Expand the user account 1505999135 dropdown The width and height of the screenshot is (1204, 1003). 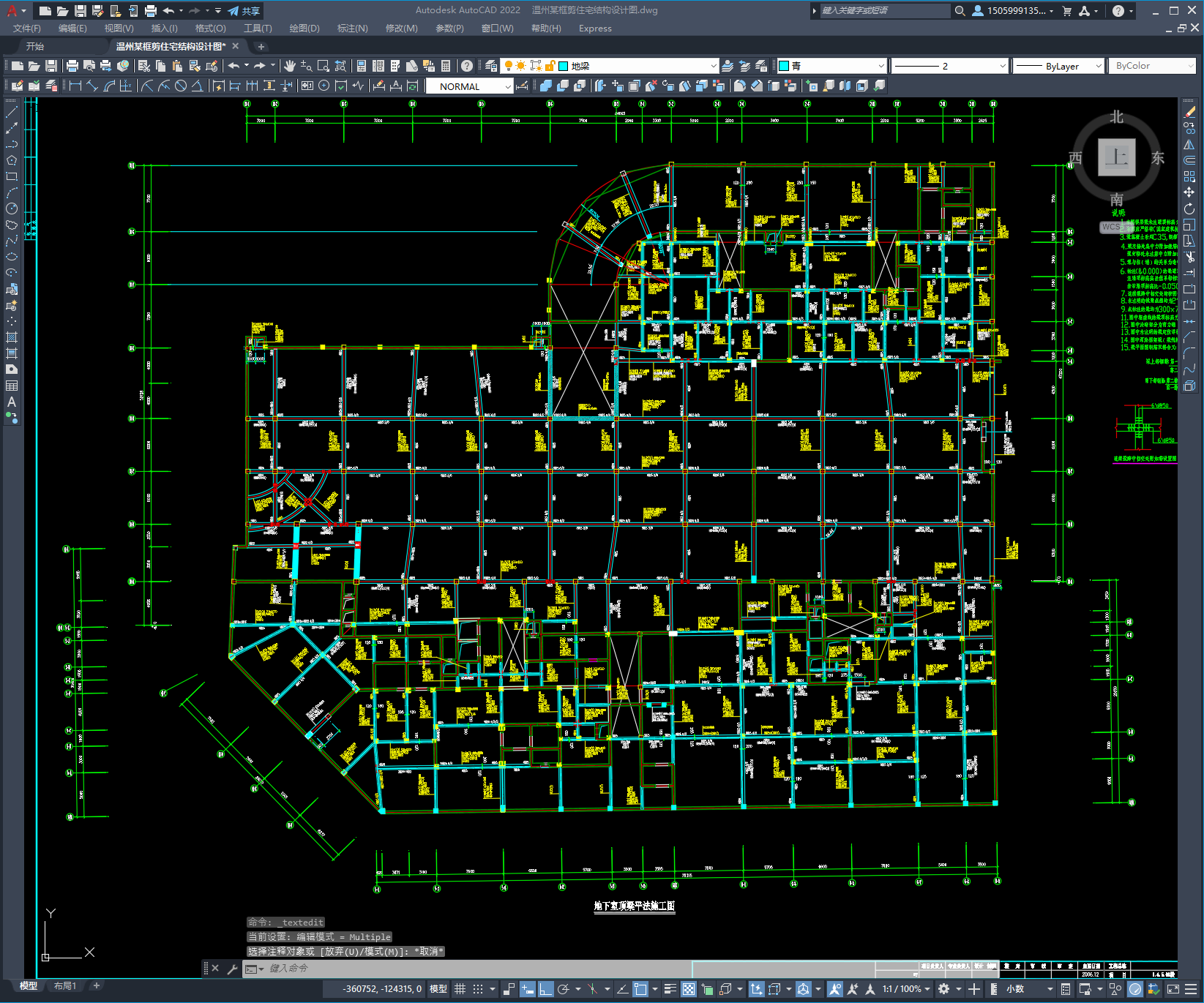click(x=1013, y=11)
